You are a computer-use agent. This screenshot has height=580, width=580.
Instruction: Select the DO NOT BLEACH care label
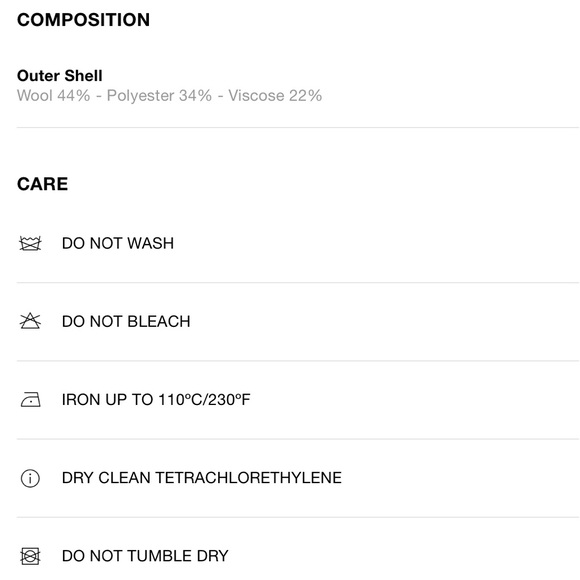pos(126,321)
